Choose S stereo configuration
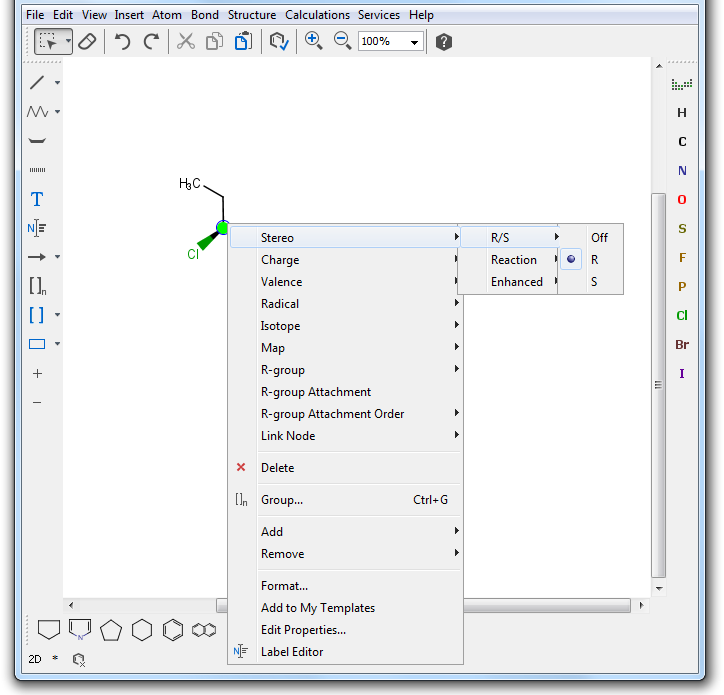 click(594, 282)
